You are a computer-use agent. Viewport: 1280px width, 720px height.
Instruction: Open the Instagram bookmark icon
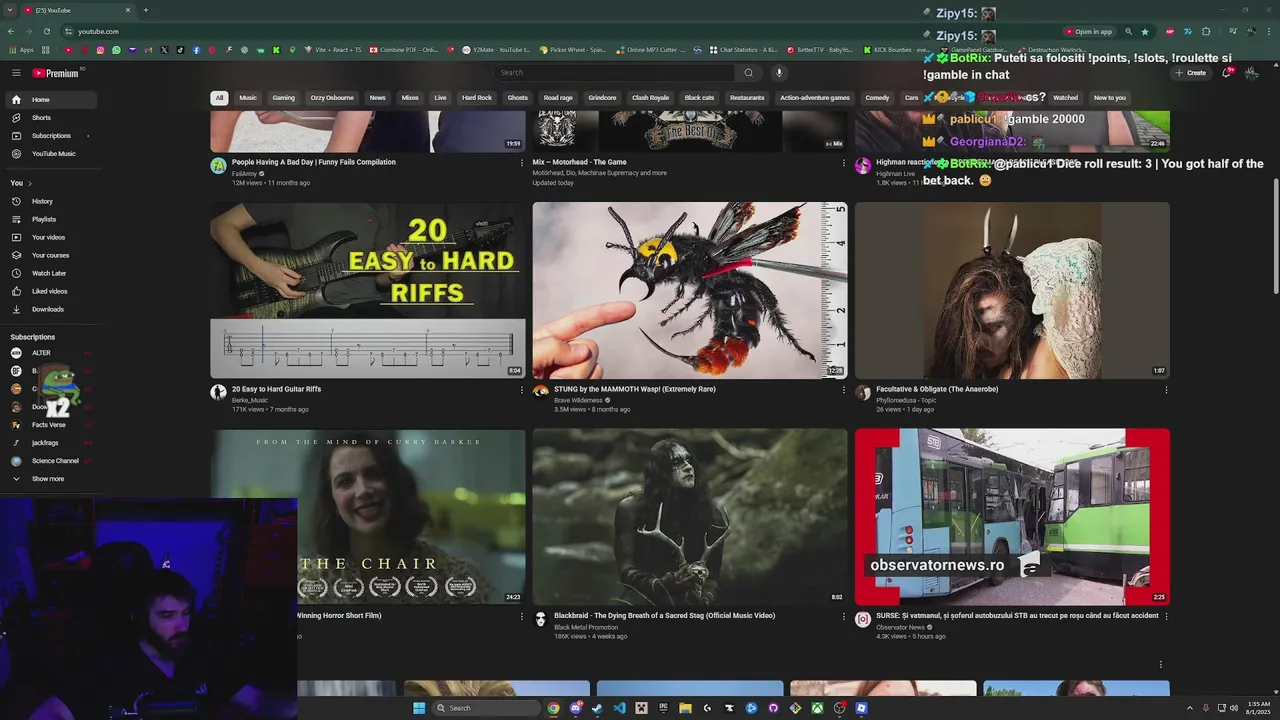[x=100, y=50]
